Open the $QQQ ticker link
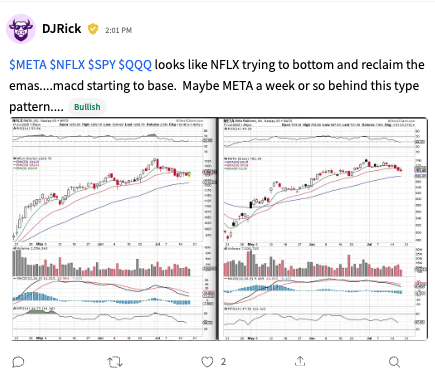The image size is (435, 377). [x=135, y=64]
